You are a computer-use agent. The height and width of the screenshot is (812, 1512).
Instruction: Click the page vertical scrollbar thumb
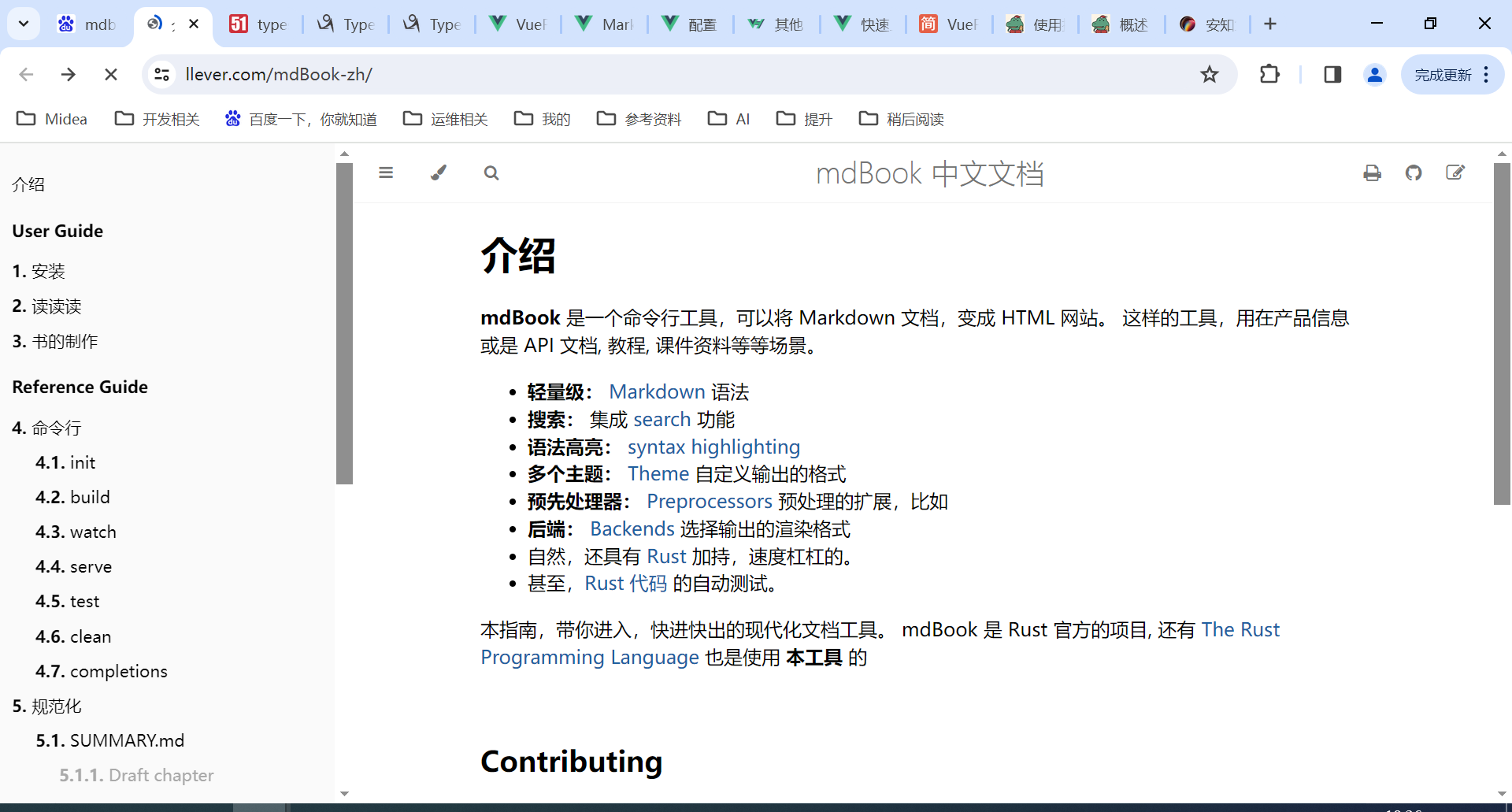click(1502, 333)
